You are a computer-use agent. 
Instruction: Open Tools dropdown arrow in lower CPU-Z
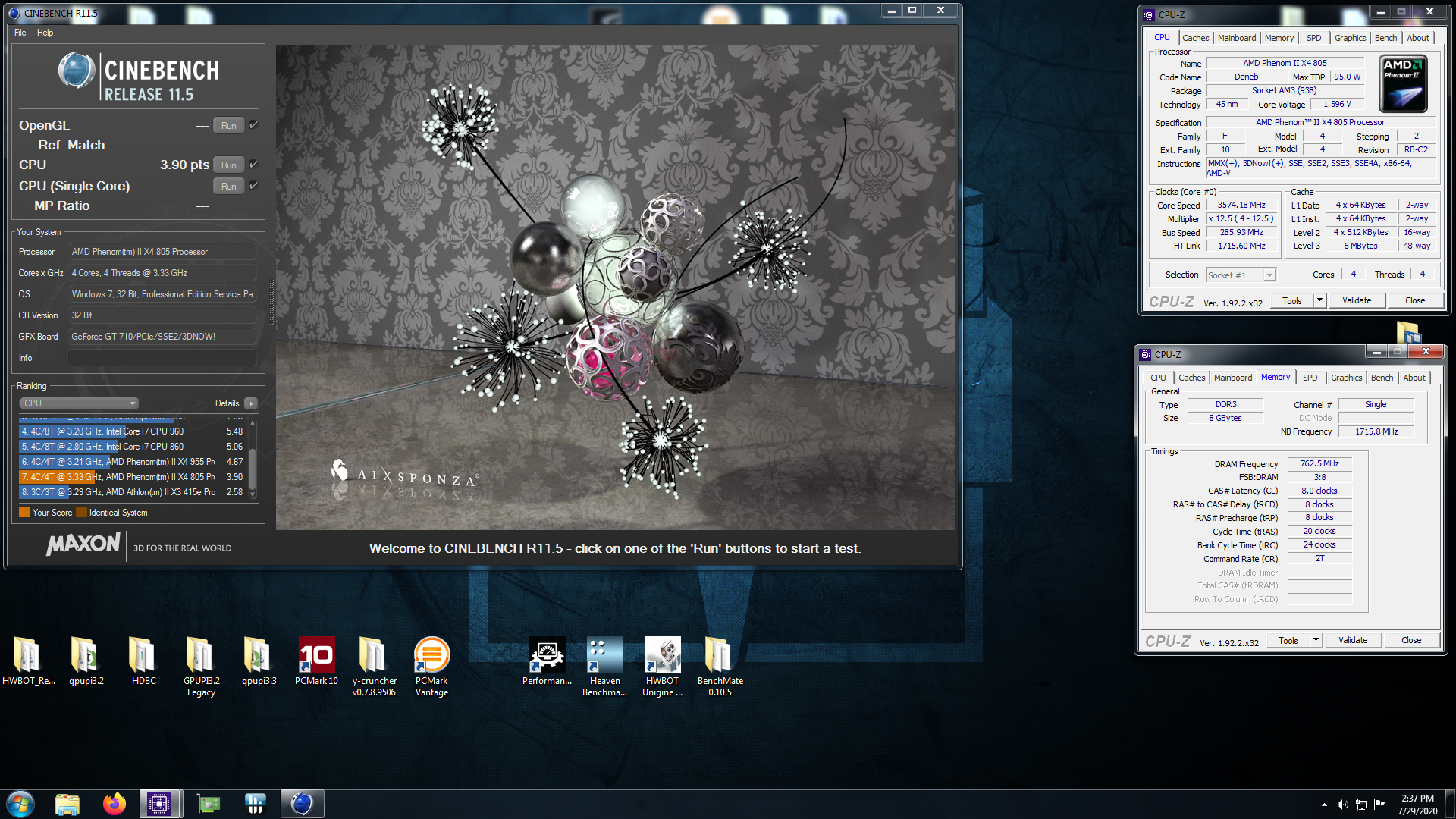coord(1316,640)
